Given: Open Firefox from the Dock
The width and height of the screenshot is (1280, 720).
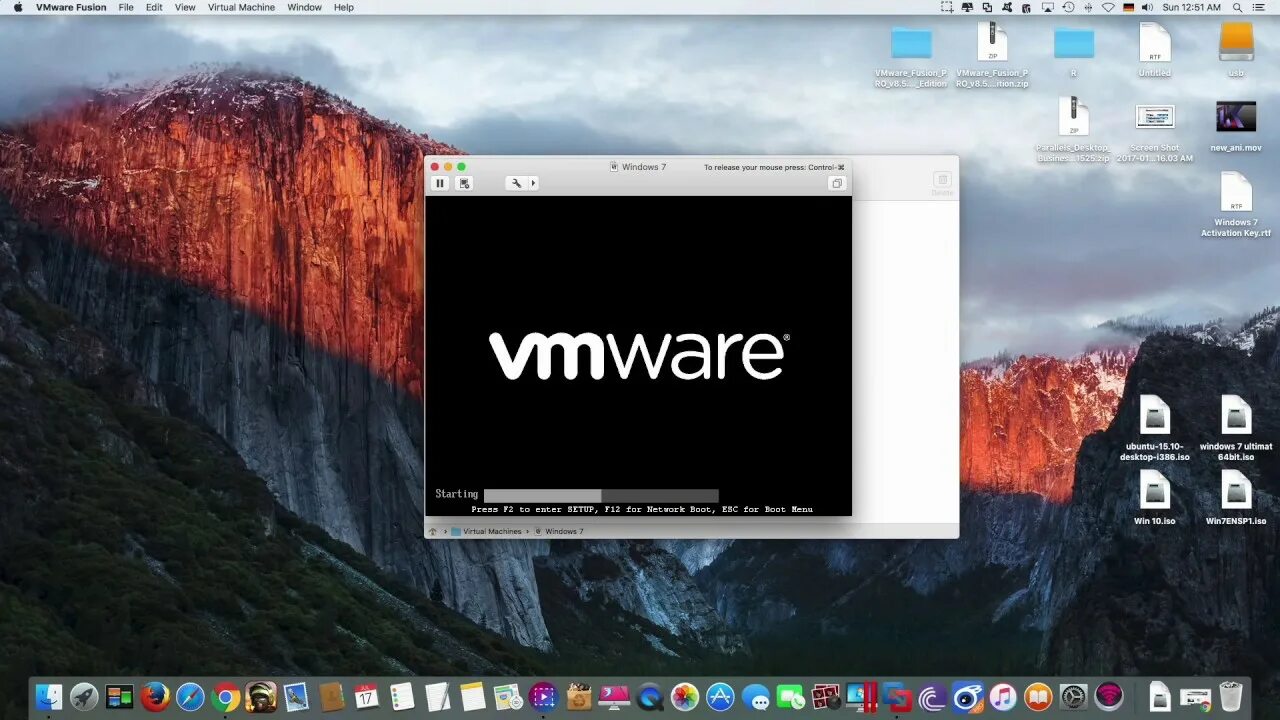Looking at the screenshot, I should click(157, 697).
